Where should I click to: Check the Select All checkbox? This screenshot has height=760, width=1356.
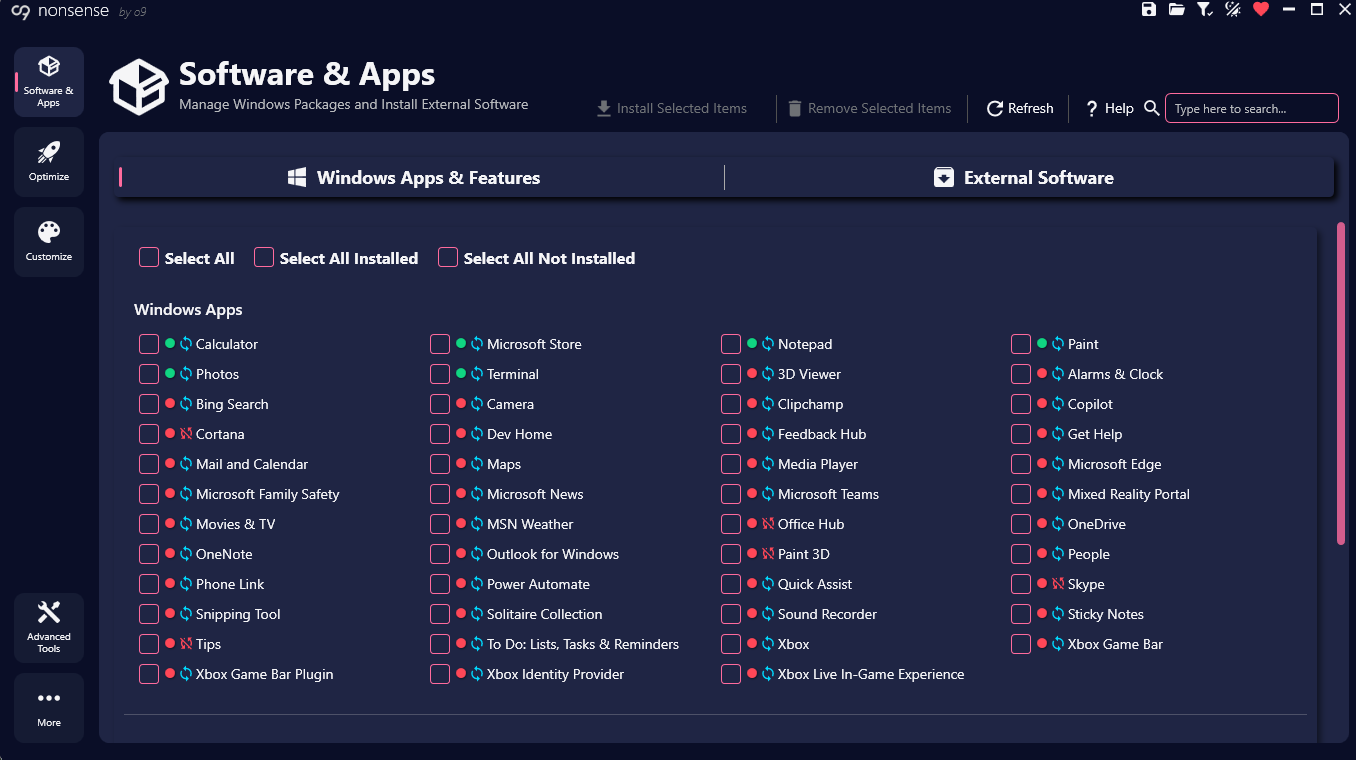[x=148, y=257]
